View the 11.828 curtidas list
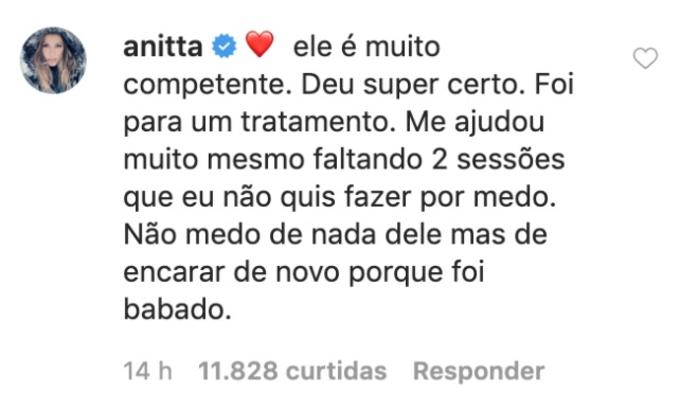Image resolution: width=680 pixels, height=411 pixels. [x=292, y=371]
